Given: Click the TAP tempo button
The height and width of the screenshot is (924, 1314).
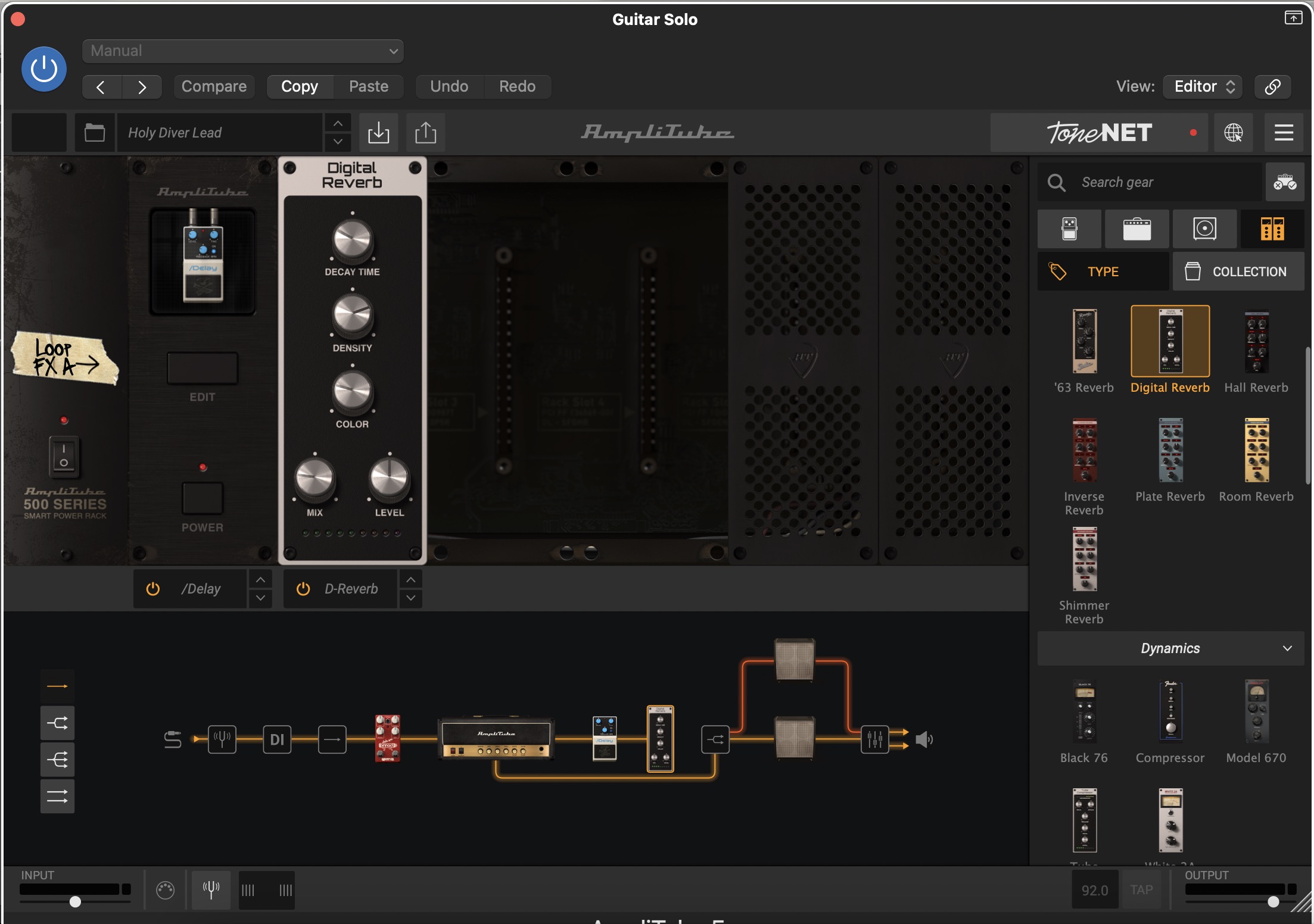Looking at the screenshot, I should click(1141, 890).
